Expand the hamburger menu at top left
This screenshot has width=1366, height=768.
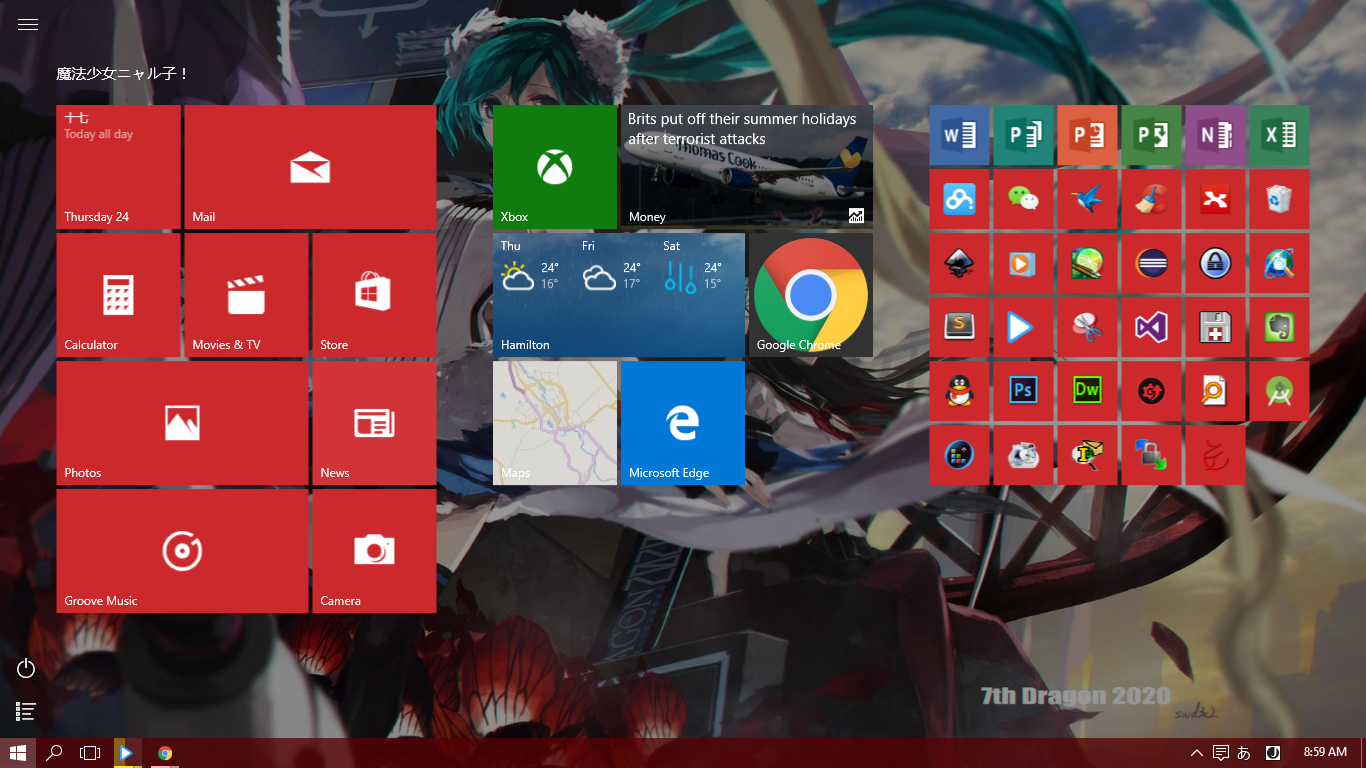click(x=28, y=25)
